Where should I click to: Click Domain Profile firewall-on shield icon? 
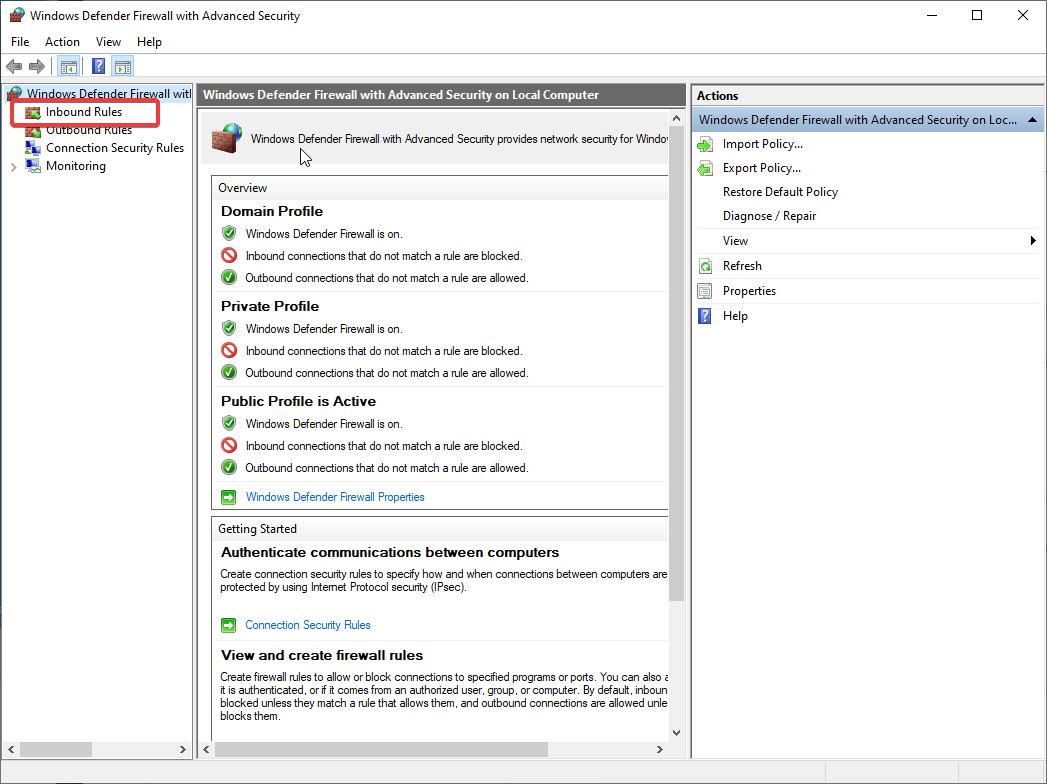coord(229,234)
